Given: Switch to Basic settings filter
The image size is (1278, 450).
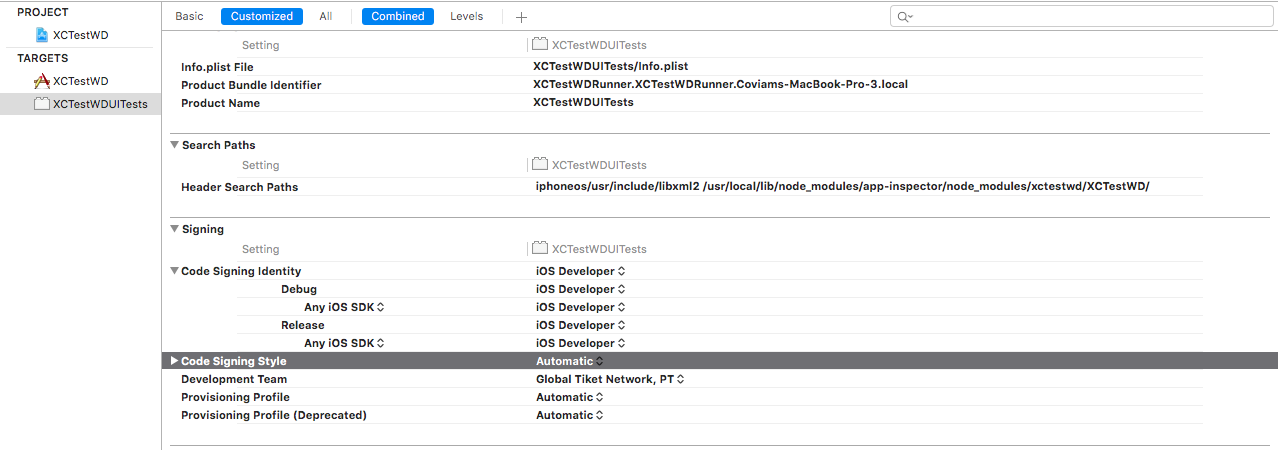Looking at the screenshot, I should tap(189, 16).
